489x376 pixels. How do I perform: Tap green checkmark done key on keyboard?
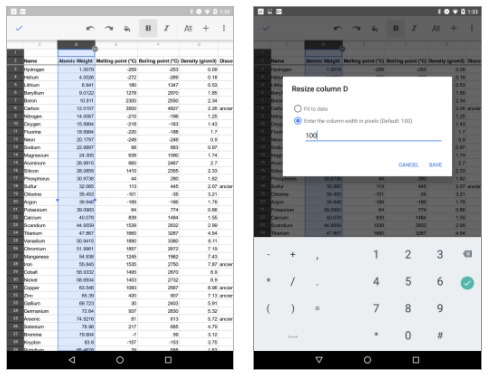[467, 283]
